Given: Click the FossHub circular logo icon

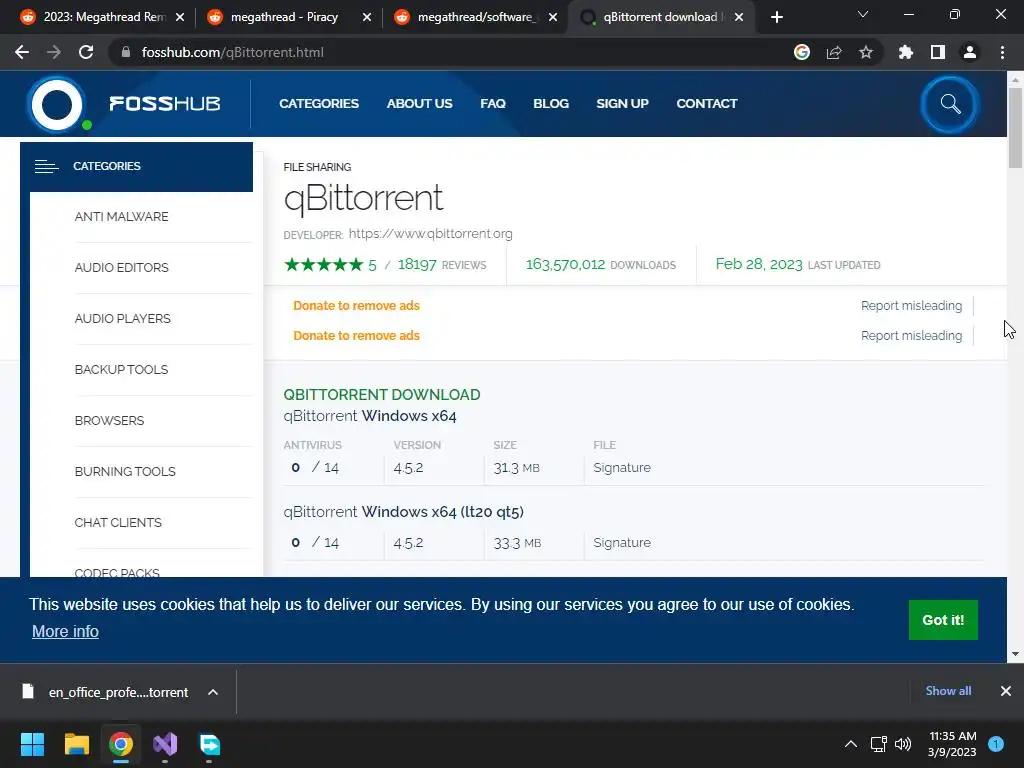Looking at the screenshot, I should tap(57, 104).
